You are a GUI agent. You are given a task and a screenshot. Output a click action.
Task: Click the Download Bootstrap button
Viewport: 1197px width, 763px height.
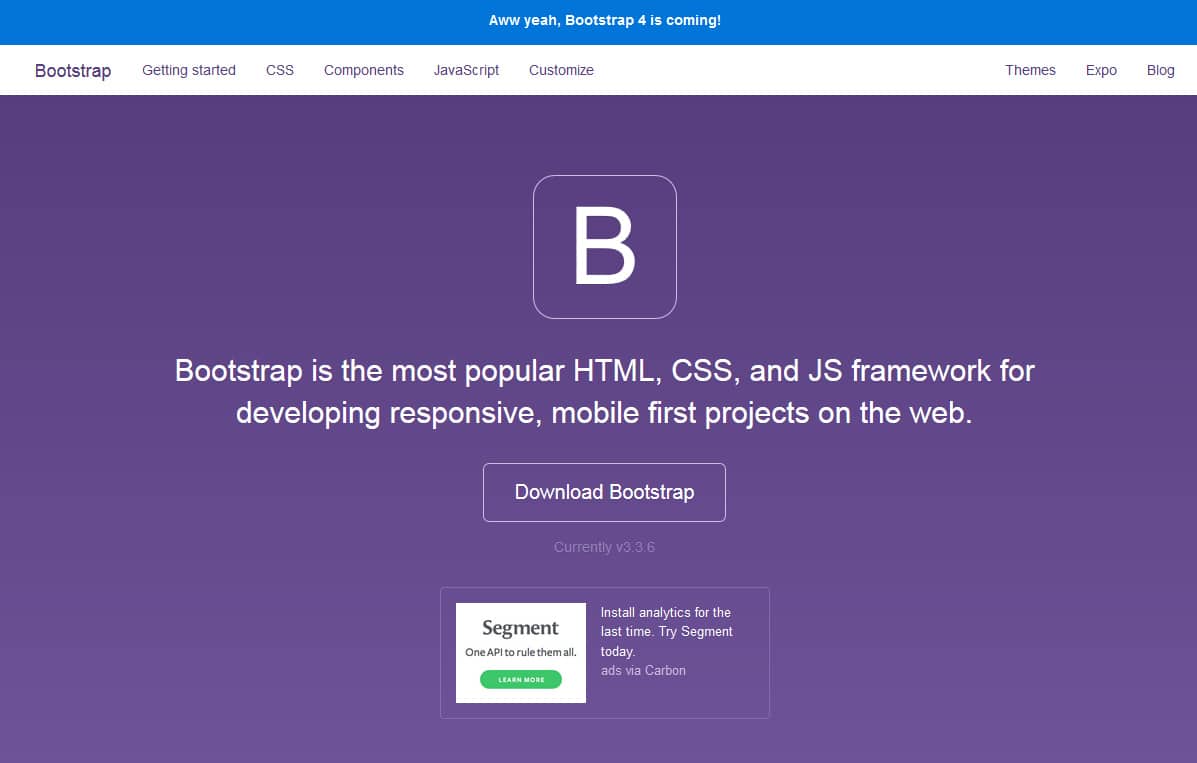604,492
